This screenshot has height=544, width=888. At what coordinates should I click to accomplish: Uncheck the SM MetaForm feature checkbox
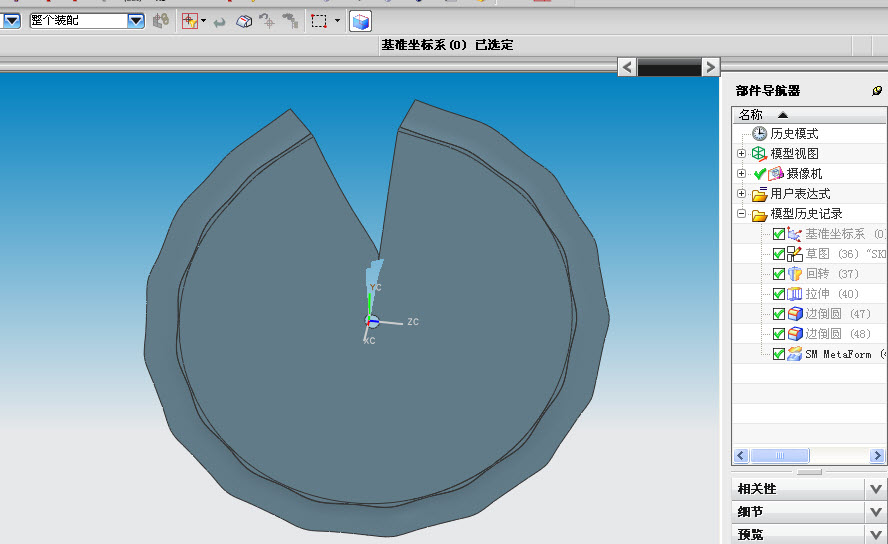(779, 354)
